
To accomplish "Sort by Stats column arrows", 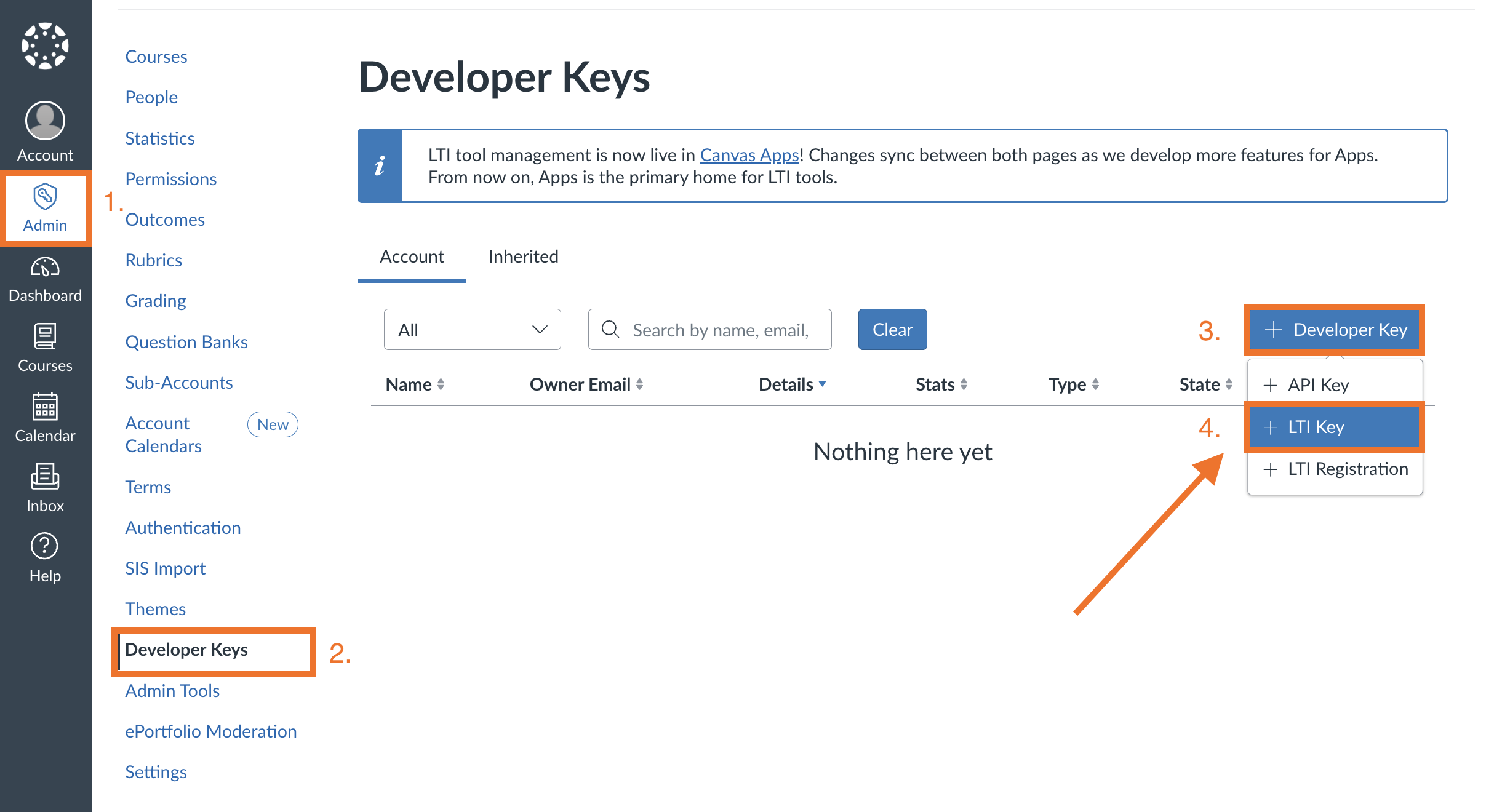I will coord(964,384).
